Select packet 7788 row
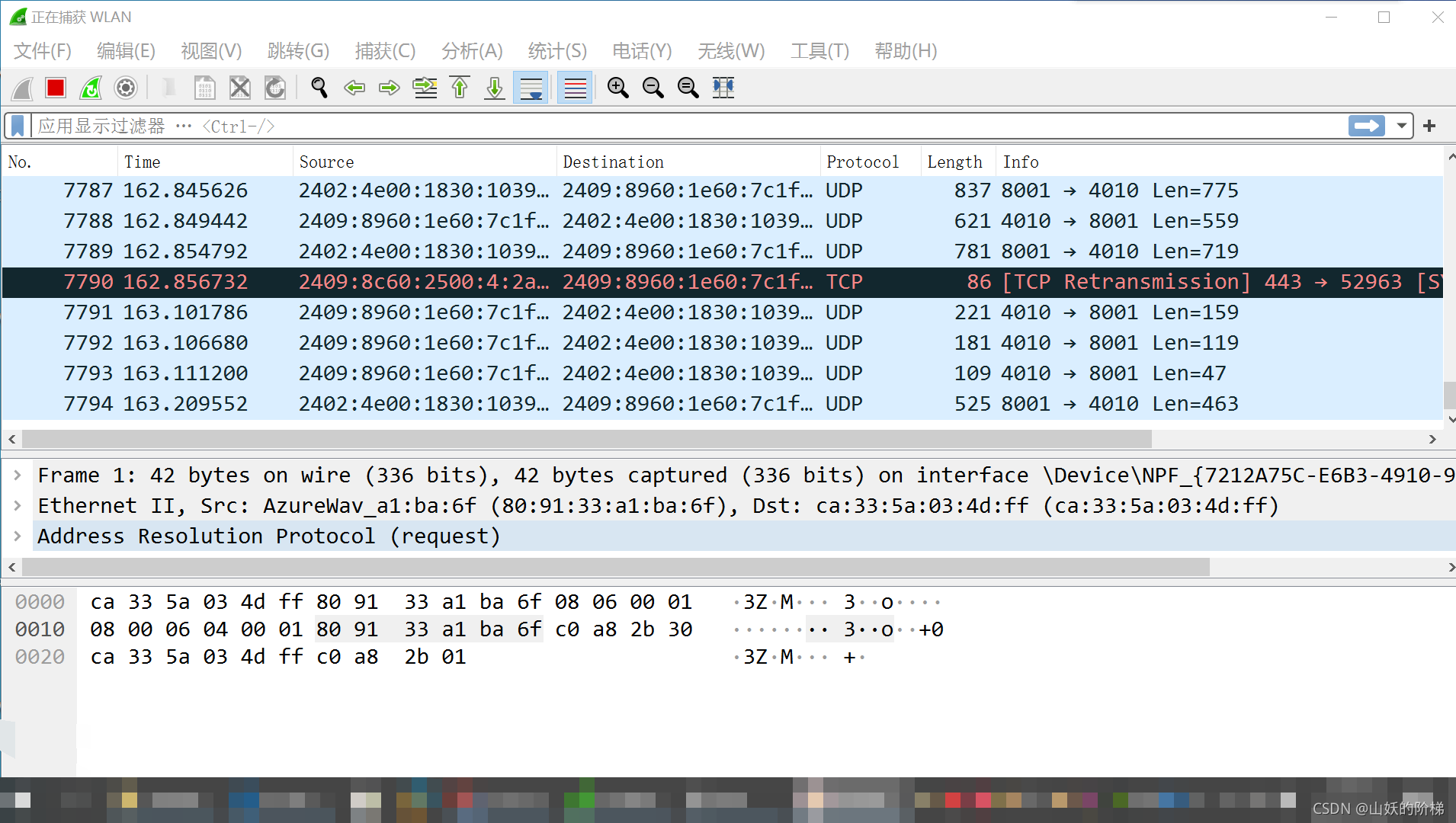1456x823 pixels. pyautogui.click(x=722, y=221)
